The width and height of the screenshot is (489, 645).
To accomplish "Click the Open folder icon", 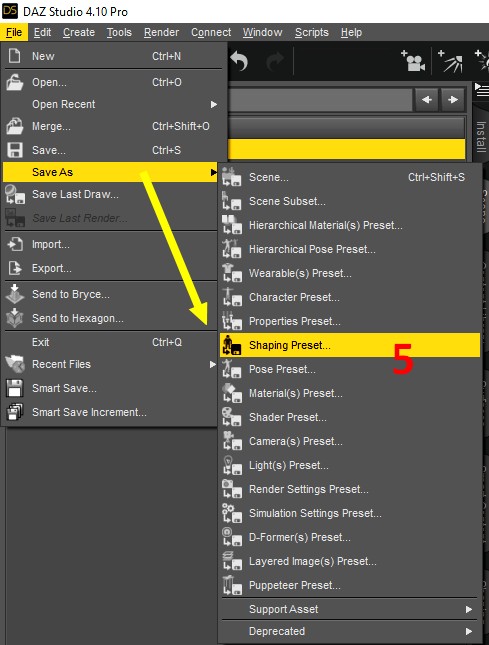I will pyautogui.click(x=14, y=82).
